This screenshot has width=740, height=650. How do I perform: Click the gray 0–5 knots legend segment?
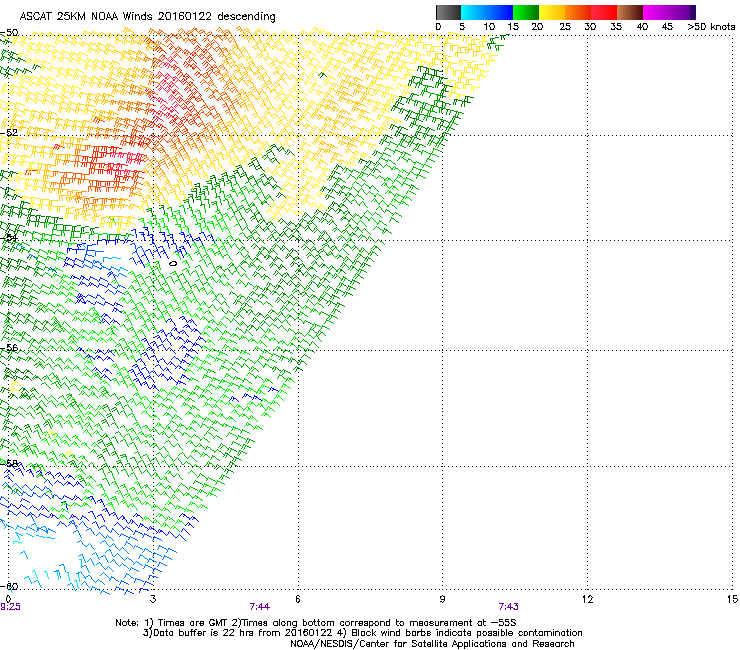(448, 12)
